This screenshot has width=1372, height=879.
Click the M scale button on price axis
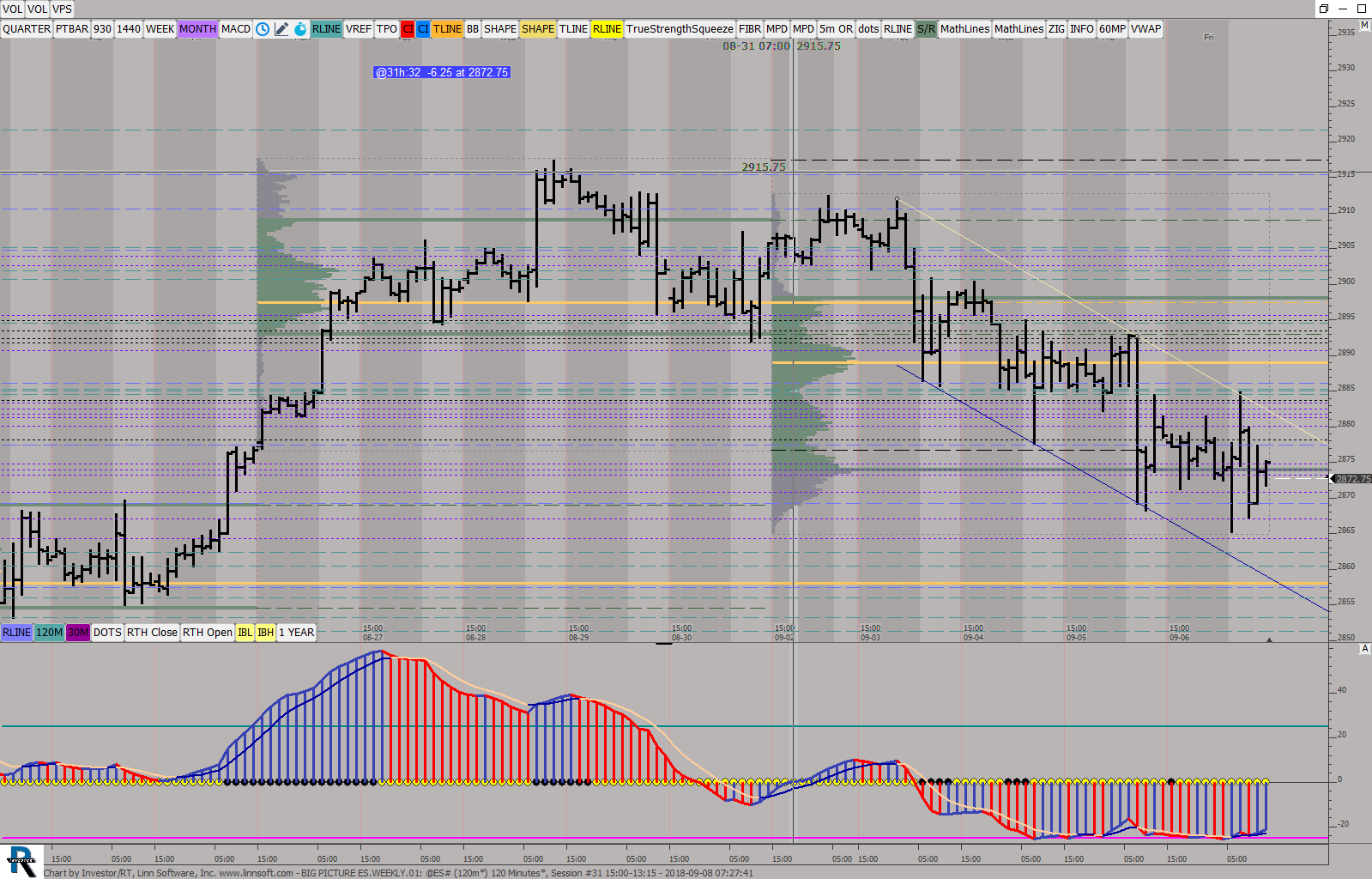click(1364, 26)
